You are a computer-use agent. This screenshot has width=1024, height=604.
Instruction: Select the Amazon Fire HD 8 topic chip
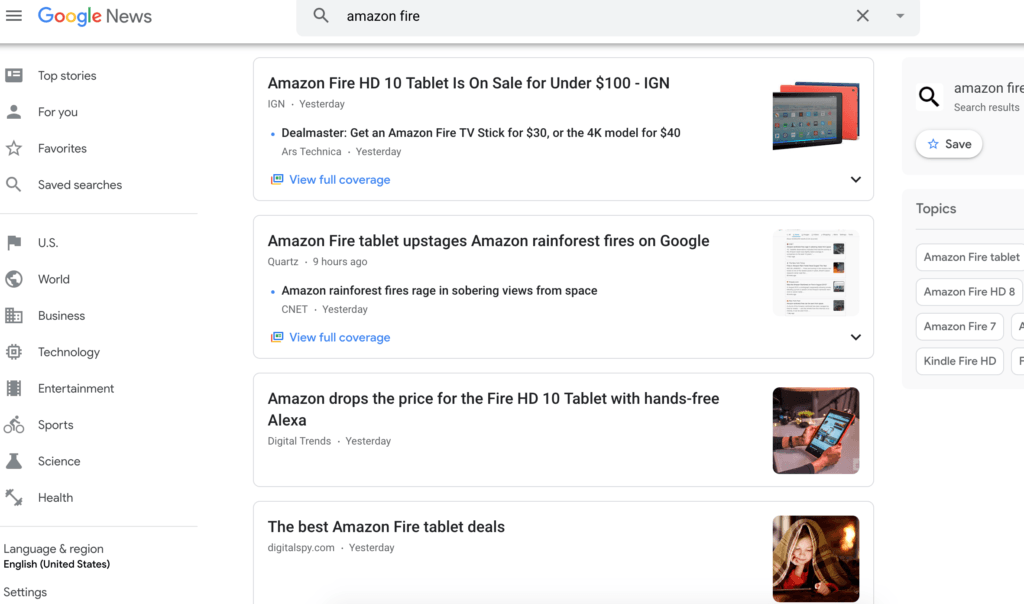pos(969,292)
